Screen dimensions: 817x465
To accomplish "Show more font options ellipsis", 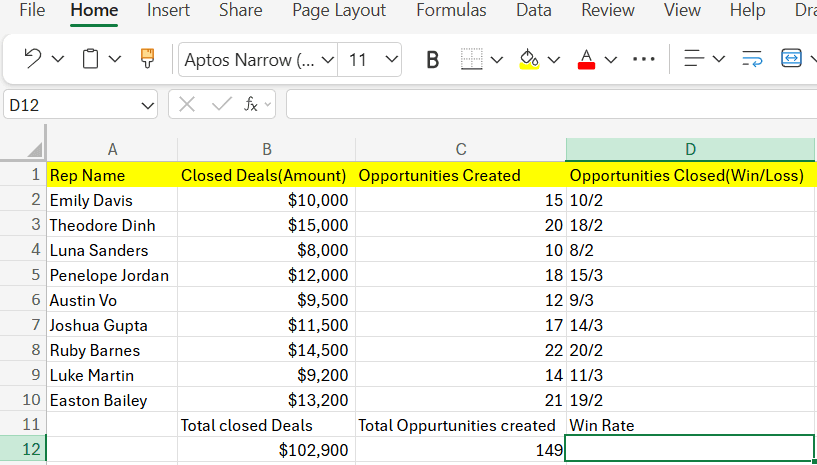I will (643, 59).
